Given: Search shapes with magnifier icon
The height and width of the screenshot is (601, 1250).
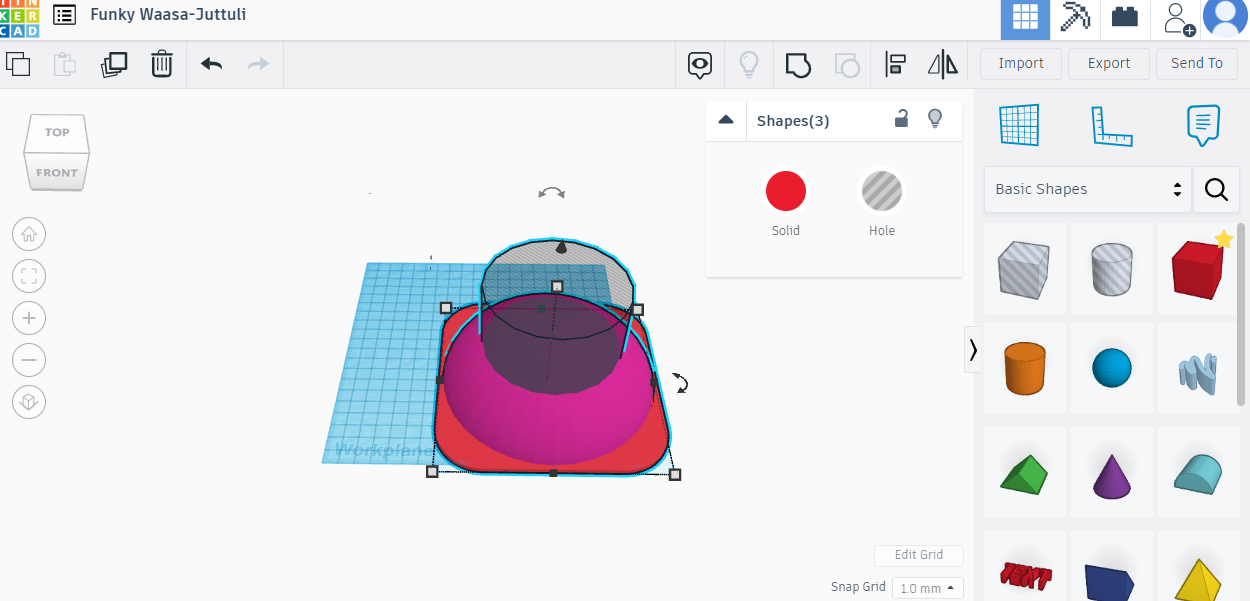Looking at the screenshot, I should [x=1216, y=189].
